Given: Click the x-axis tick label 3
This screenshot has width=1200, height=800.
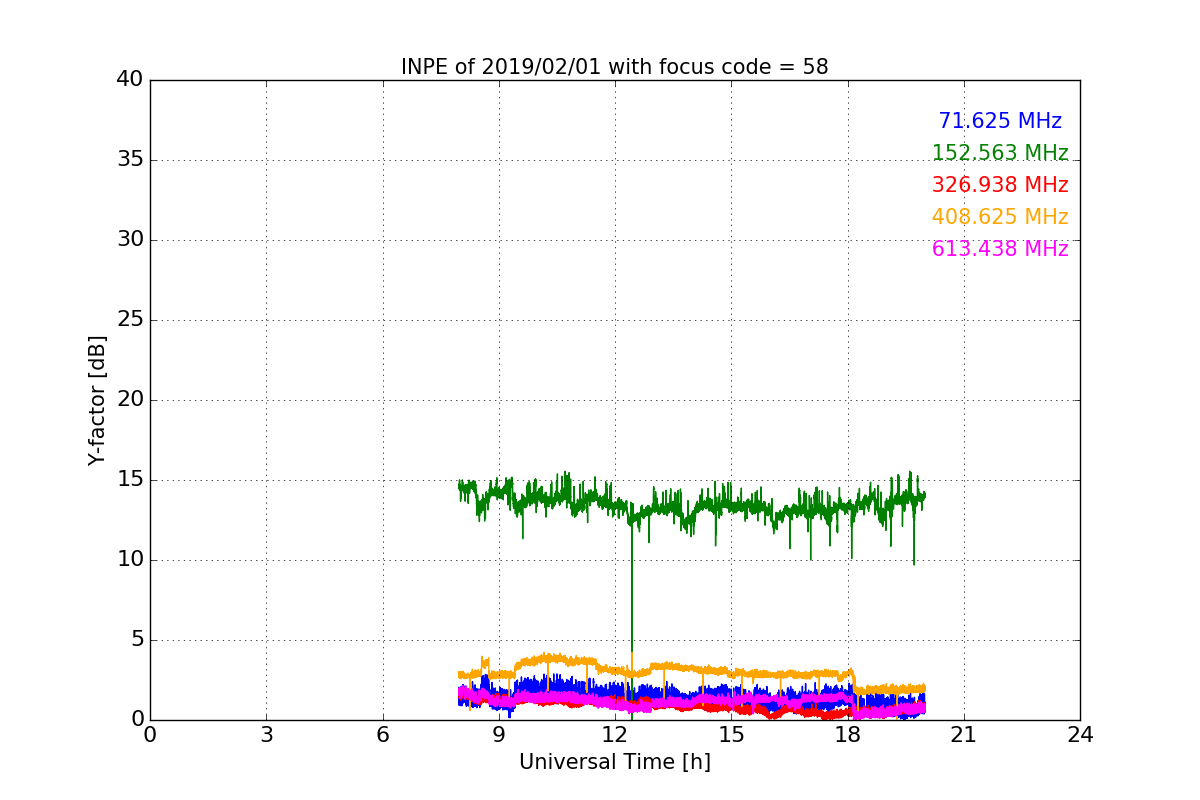Looking at the screenshot, I should pos(266,735).
